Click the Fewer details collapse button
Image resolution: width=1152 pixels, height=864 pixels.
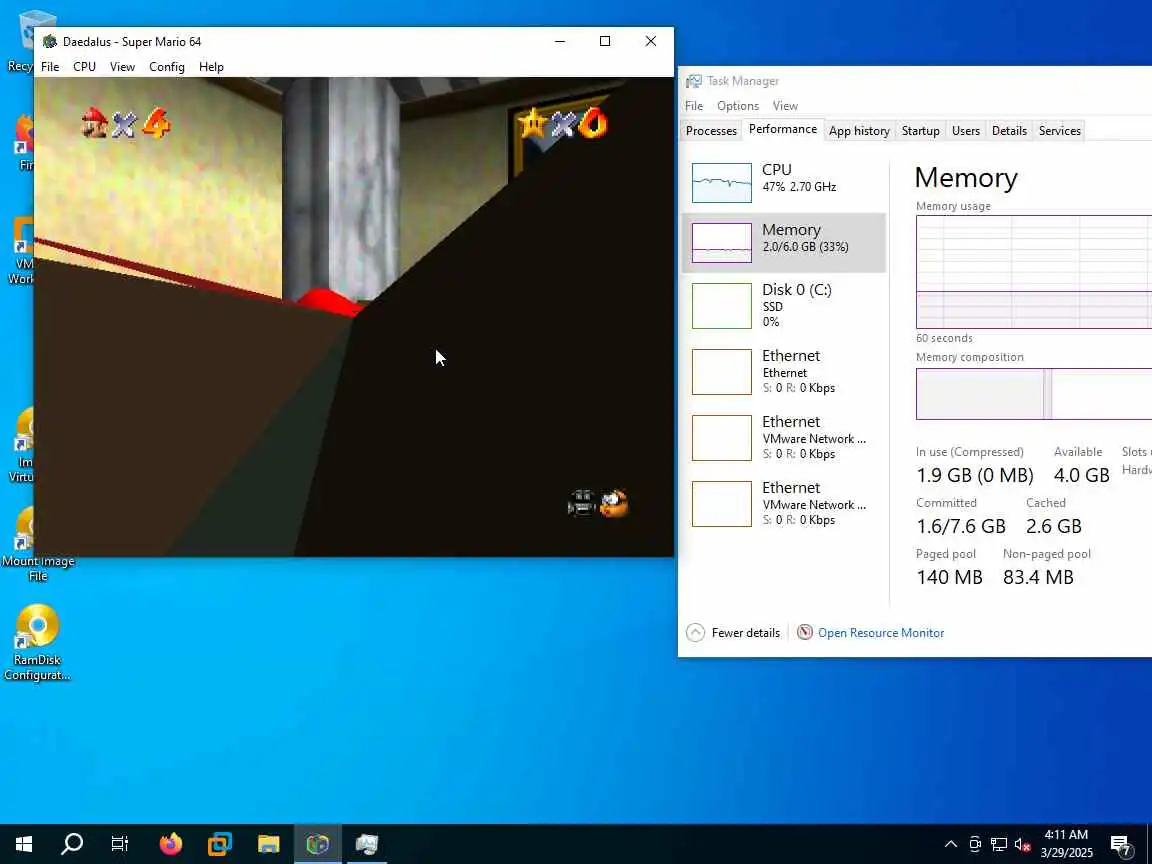733,633
